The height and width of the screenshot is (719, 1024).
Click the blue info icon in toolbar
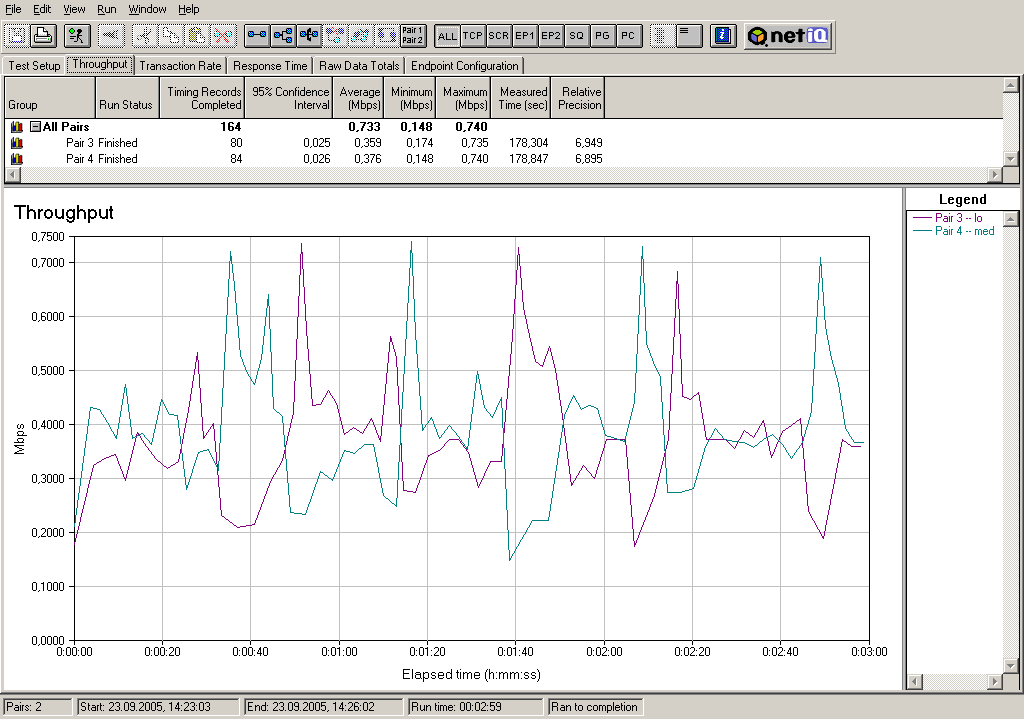[723, 36]
